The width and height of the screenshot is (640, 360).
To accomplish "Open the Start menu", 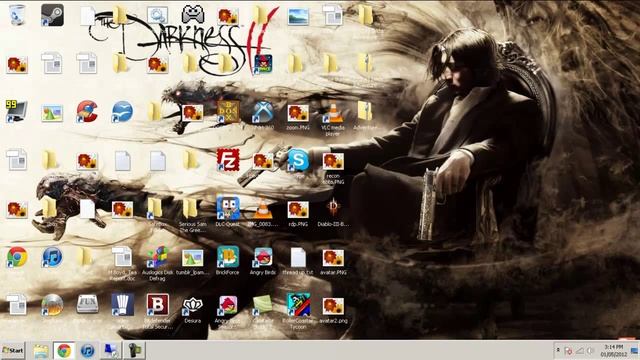I will (x=13, y=350).
